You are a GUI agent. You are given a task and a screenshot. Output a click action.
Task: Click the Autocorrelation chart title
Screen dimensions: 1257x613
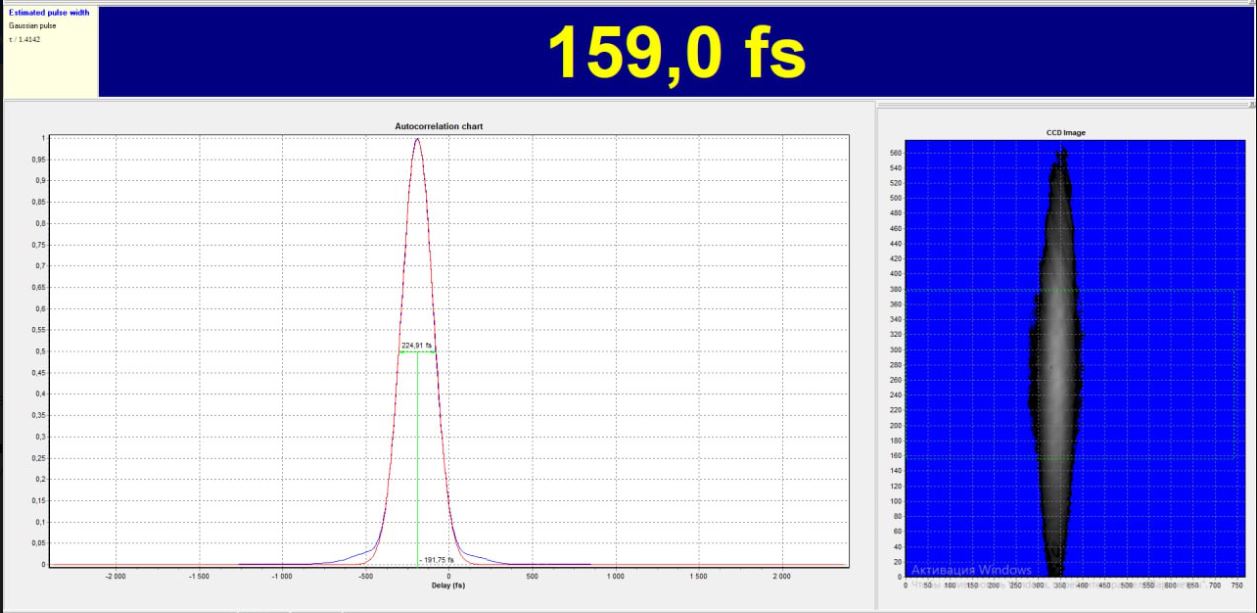(x=440, y=126)
